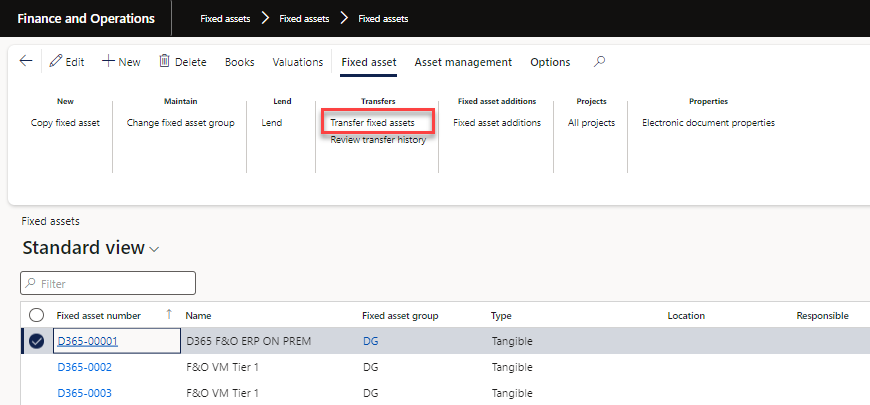
Task: Select the D365 F&O ERP ON PREM cell
Action: pyautogui.click(x=249, y=341)
